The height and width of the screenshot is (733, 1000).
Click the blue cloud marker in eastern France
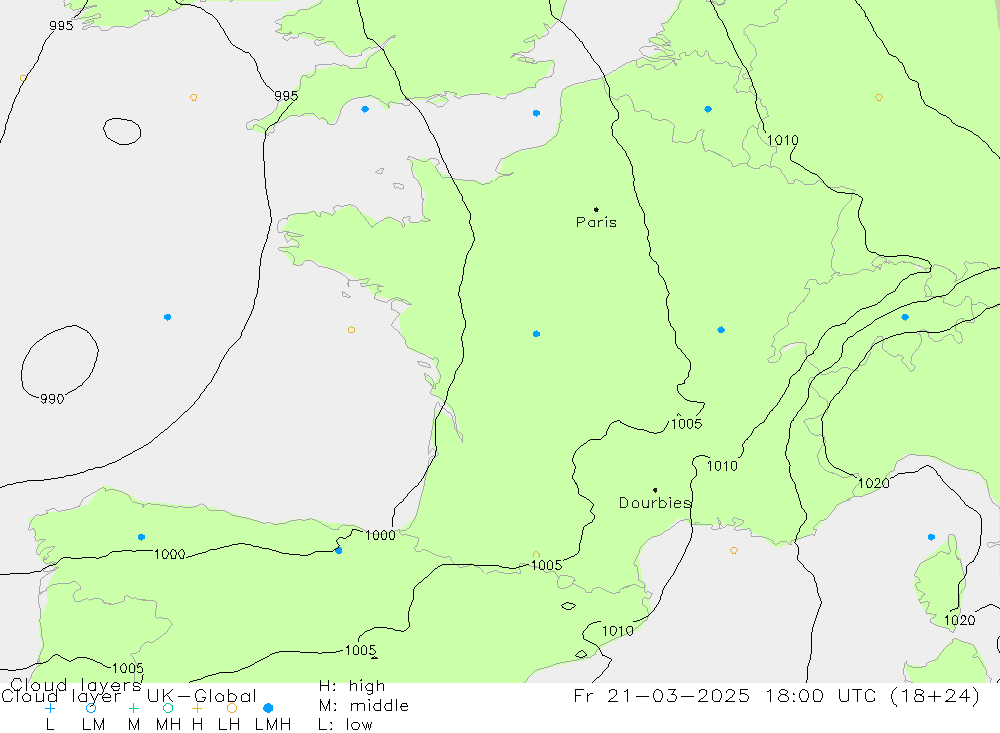(x=721, y=330)
